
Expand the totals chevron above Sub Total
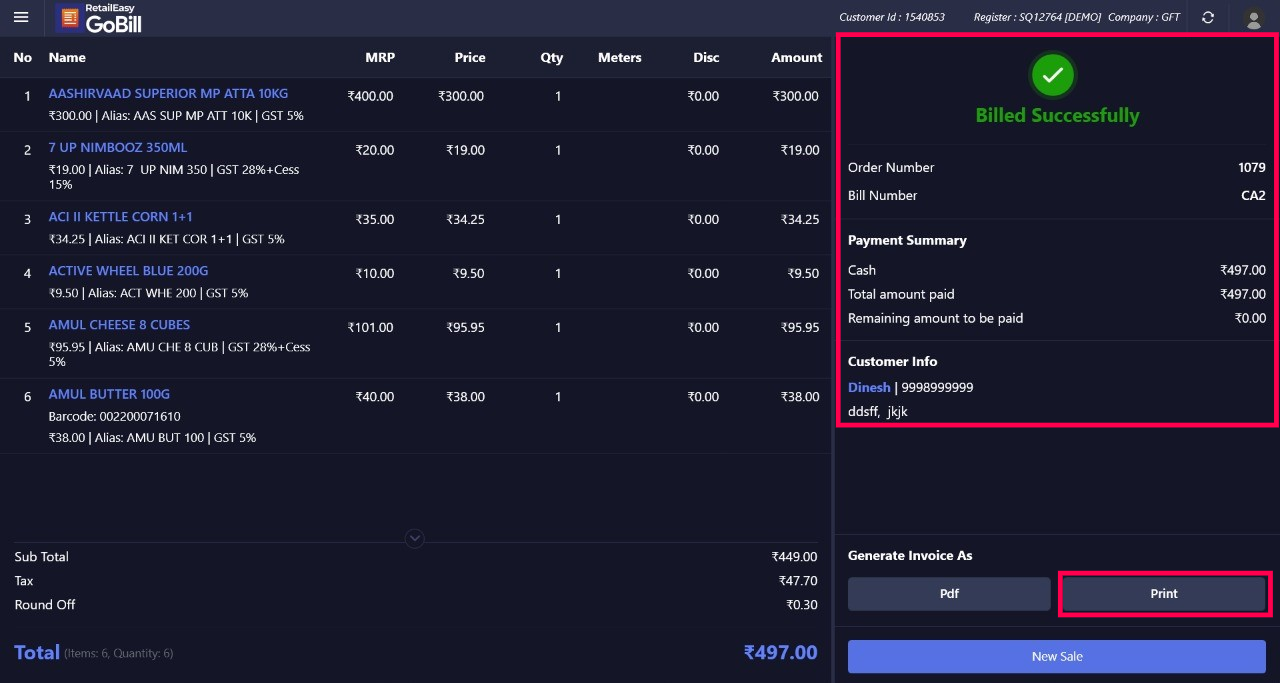tap(415, 539)
